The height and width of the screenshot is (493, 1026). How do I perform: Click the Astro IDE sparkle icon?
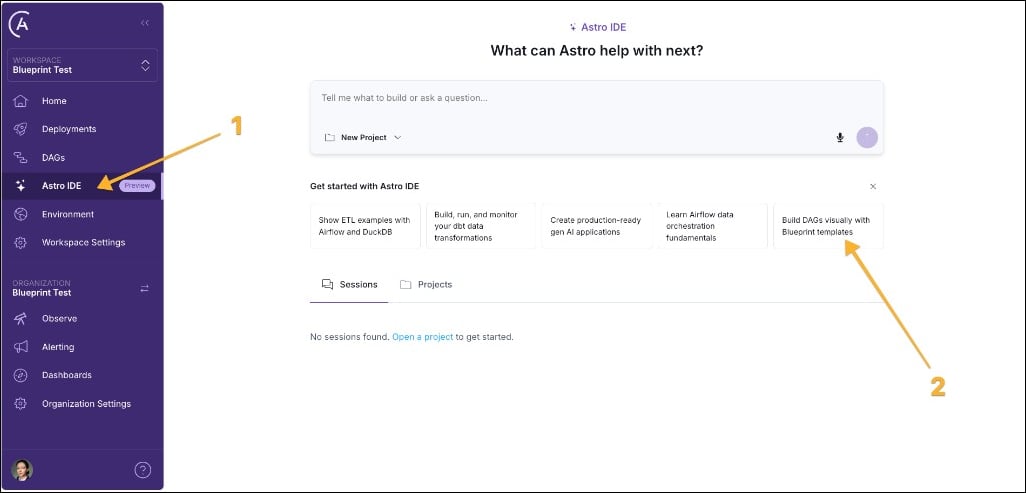click(21, 186)
